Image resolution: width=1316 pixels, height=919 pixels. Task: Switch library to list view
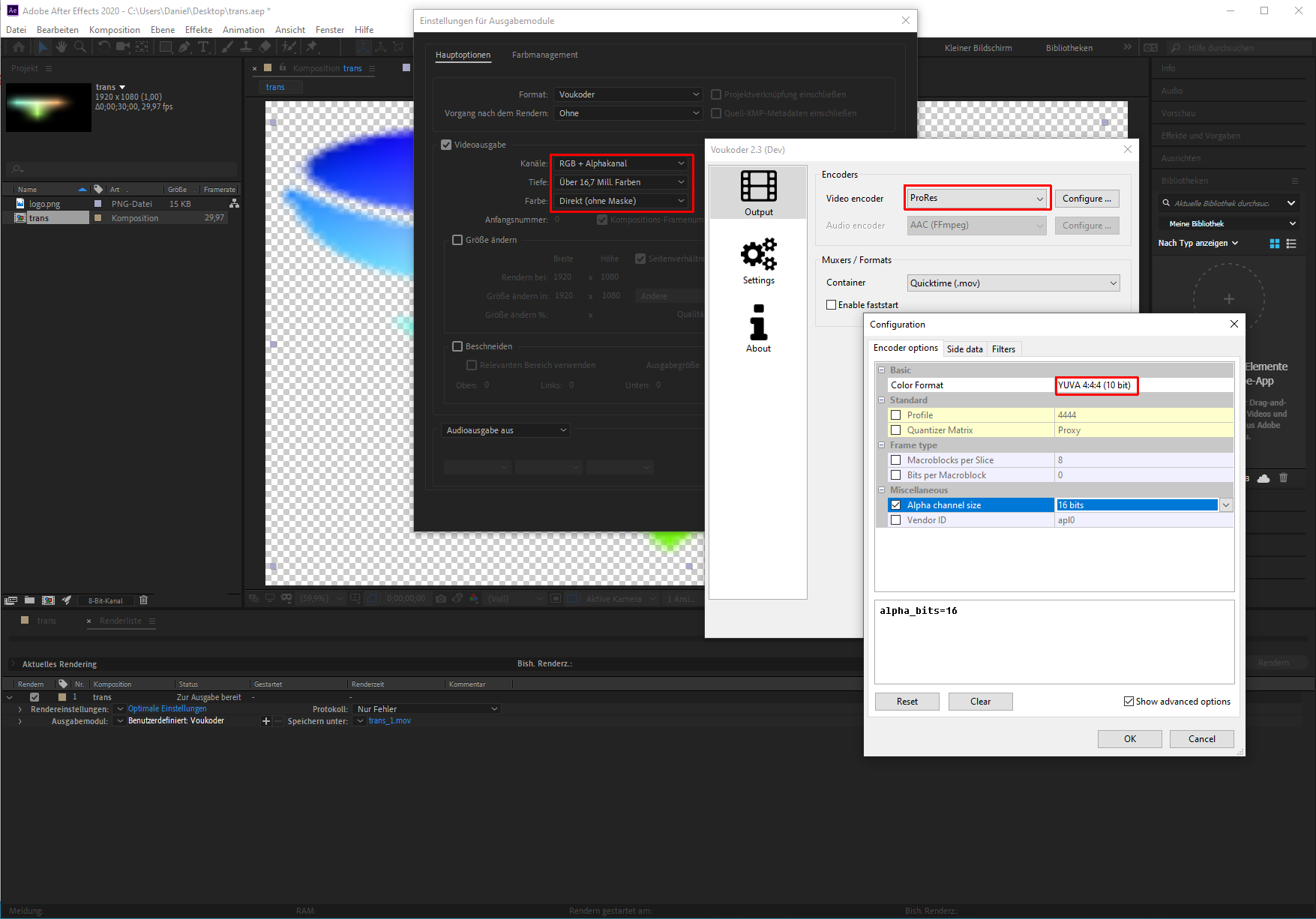[x=1291, y=244]
